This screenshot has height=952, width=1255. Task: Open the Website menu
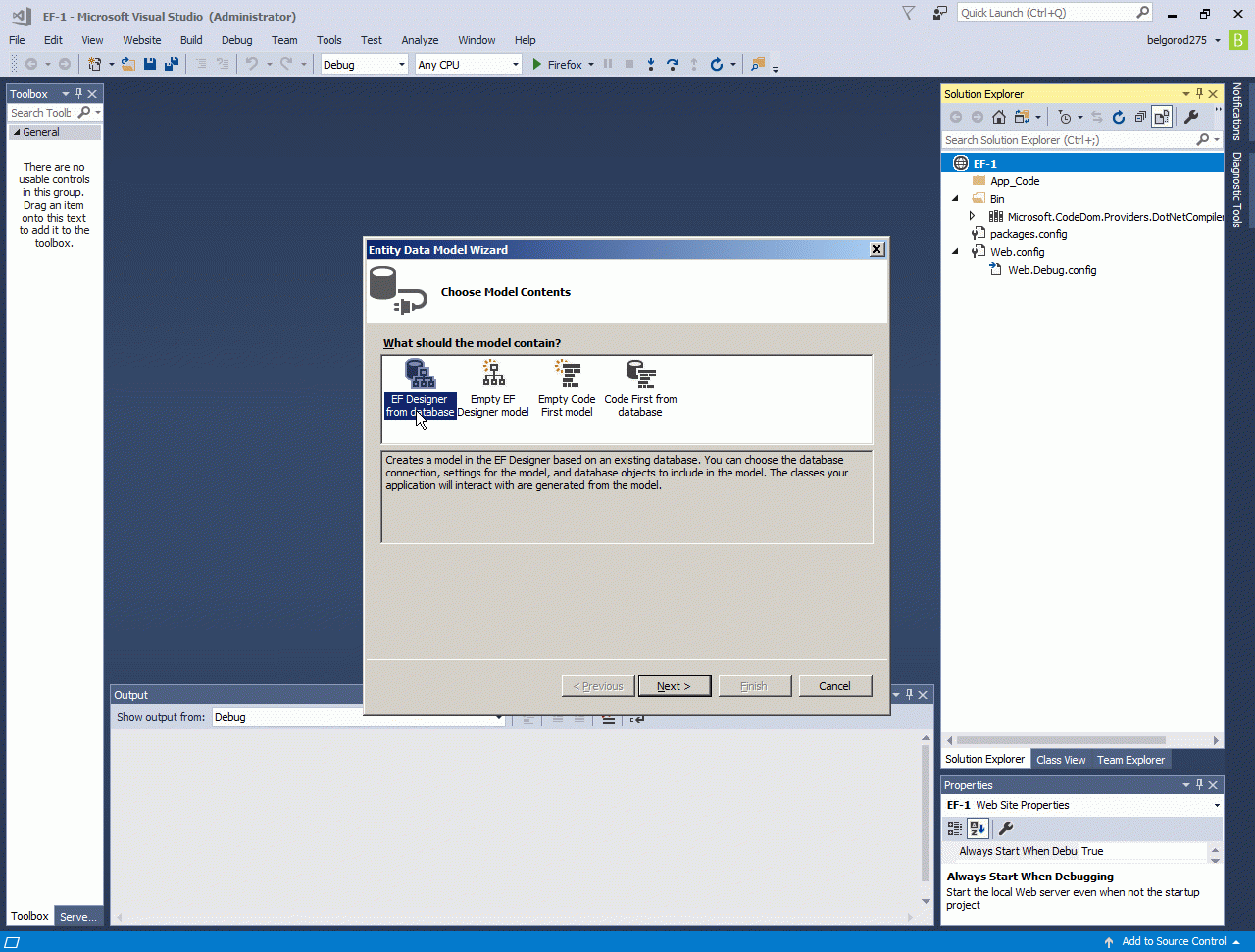(x=142, y=40)
